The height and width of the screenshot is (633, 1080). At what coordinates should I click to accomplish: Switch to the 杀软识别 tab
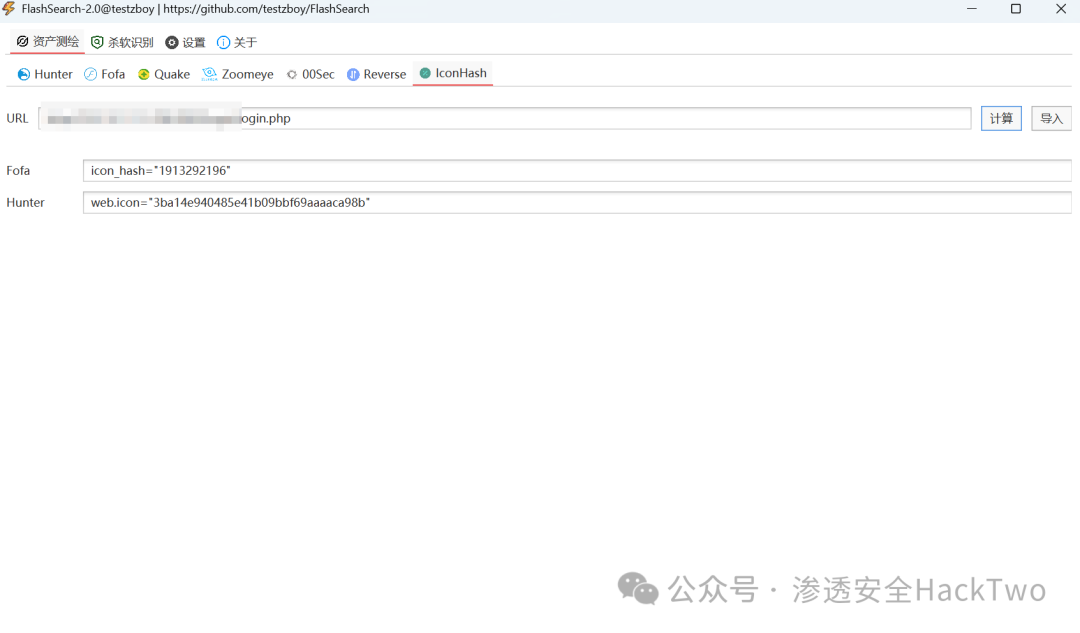pyautogui.click(x=122, y=43)
